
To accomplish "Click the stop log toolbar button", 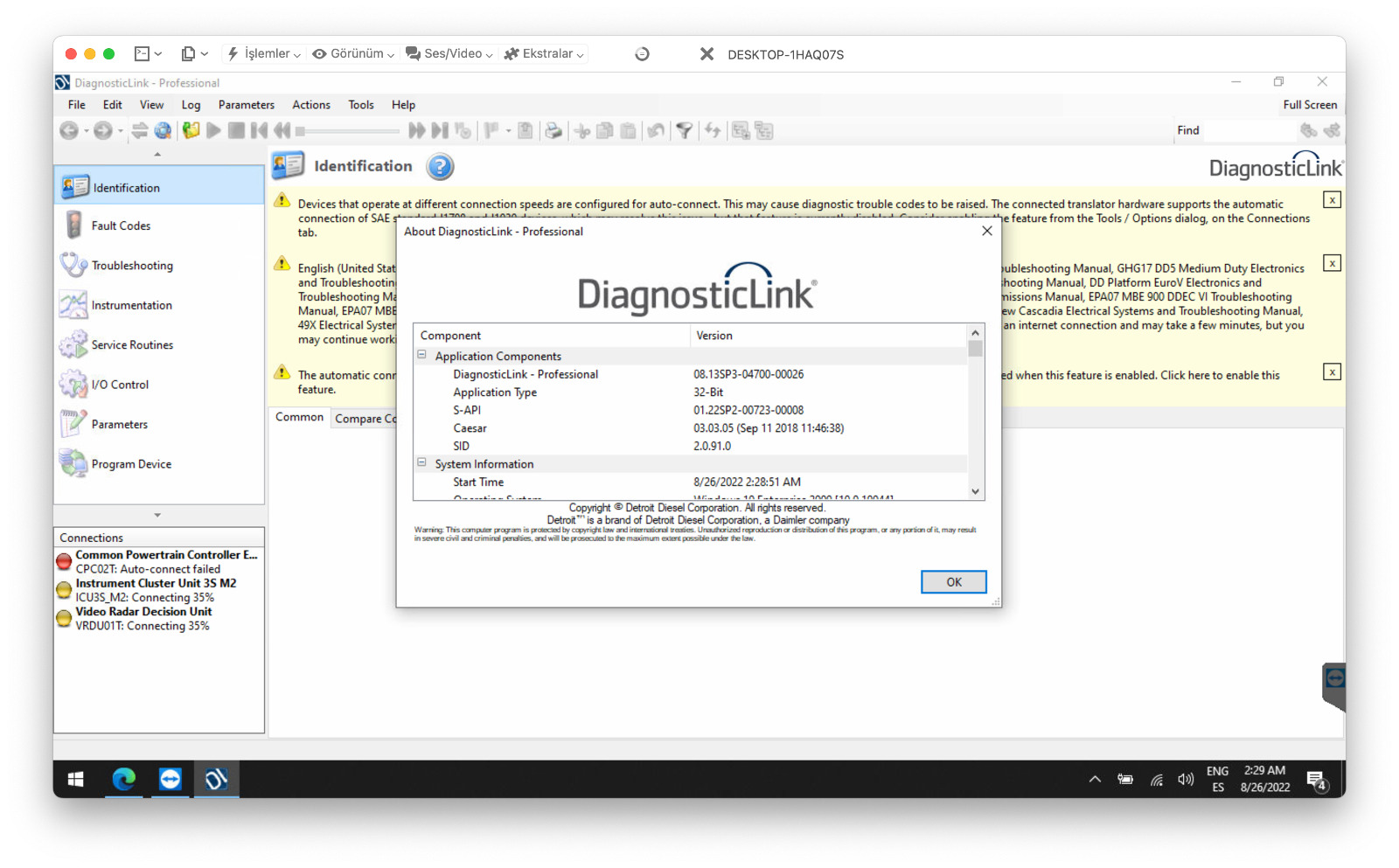I will [236, 130].
